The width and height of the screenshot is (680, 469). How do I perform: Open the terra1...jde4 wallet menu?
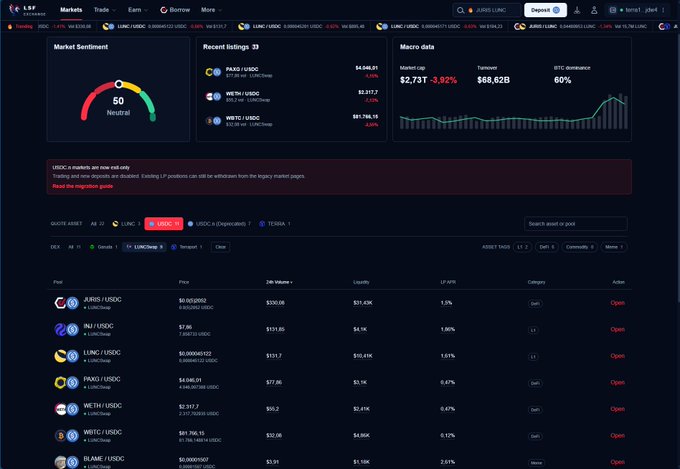(x=638, y=10)
